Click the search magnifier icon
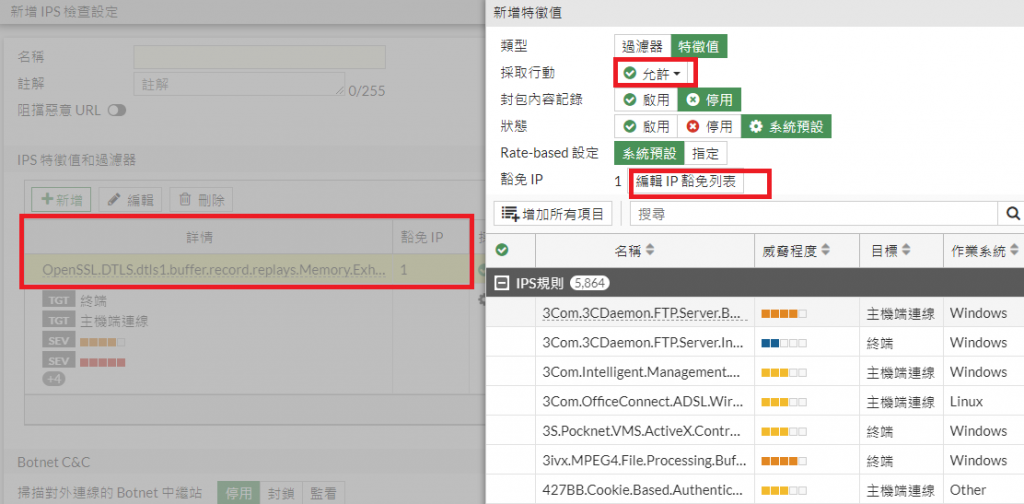The height and width of the screenshot is (504, 1024). coord(1012,213)
